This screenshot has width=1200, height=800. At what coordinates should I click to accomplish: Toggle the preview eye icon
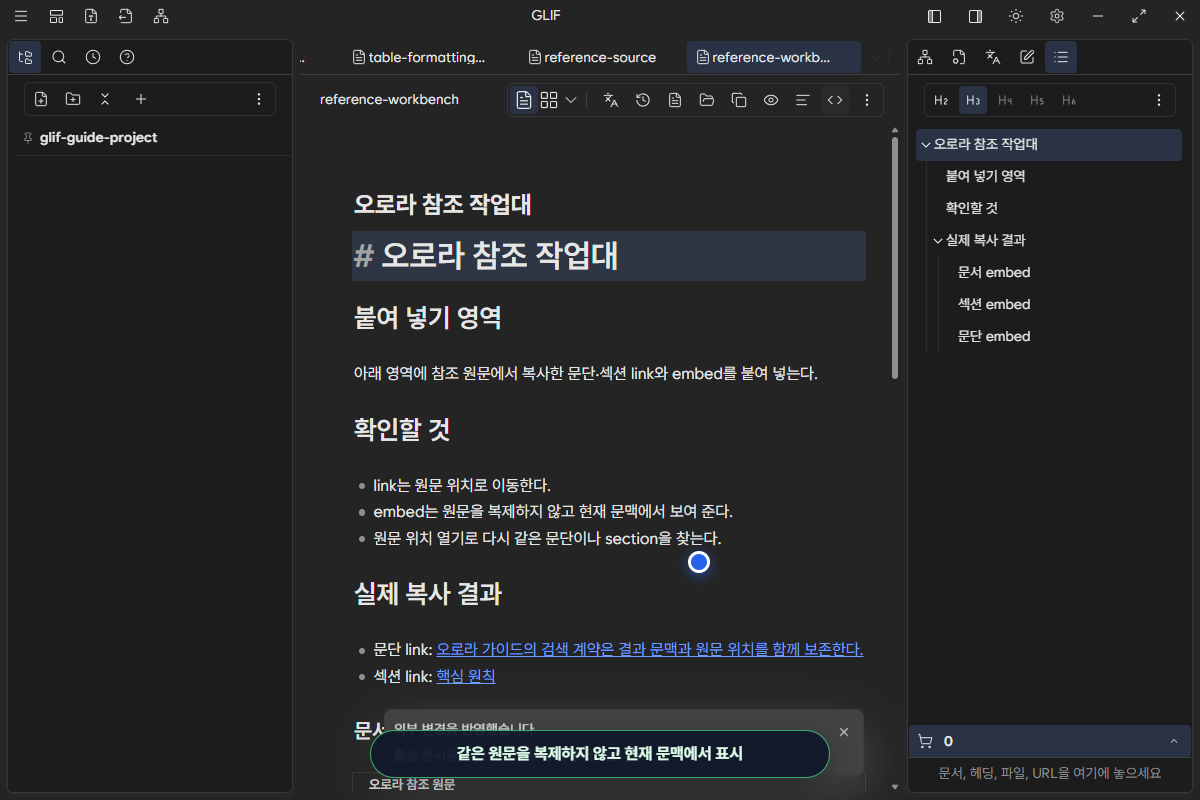point(771,100)
